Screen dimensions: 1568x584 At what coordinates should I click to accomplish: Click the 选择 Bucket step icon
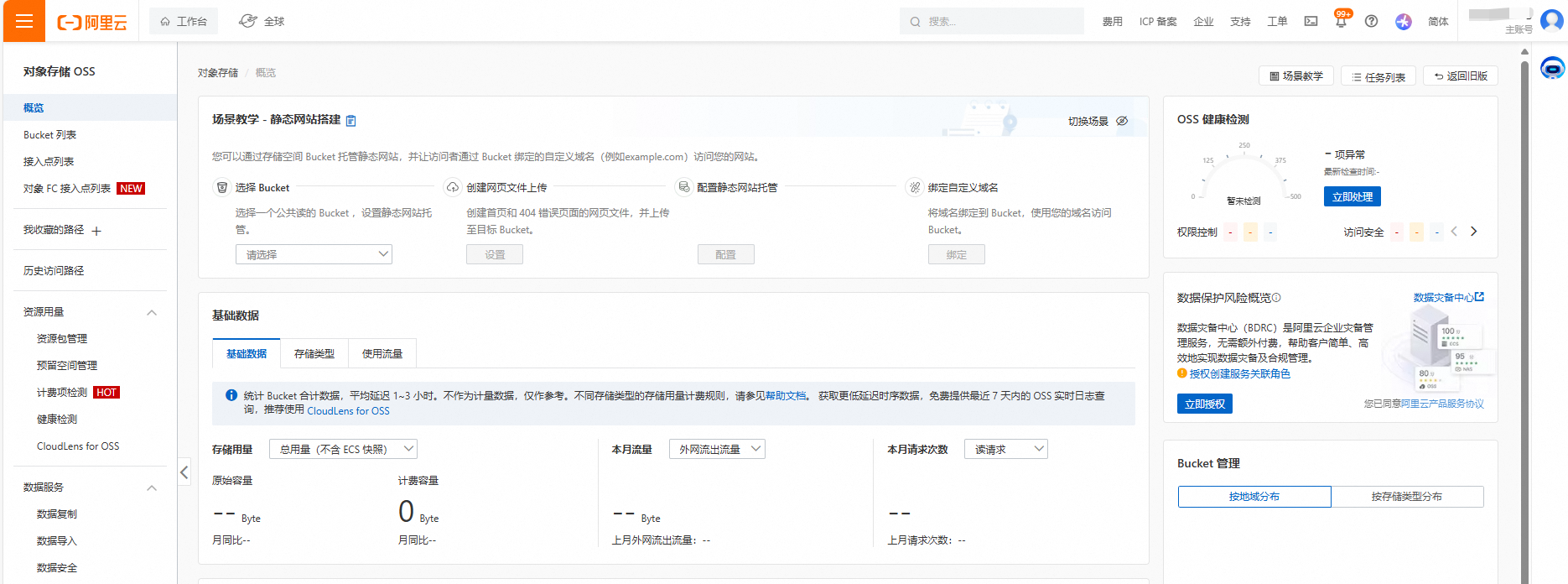click(222, 187)
